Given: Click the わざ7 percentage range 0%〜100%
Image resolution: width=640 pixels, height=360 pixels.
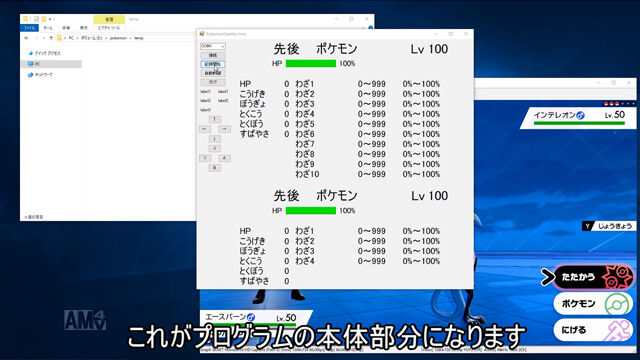Looking at the screenshot, I should pos(421,144).
